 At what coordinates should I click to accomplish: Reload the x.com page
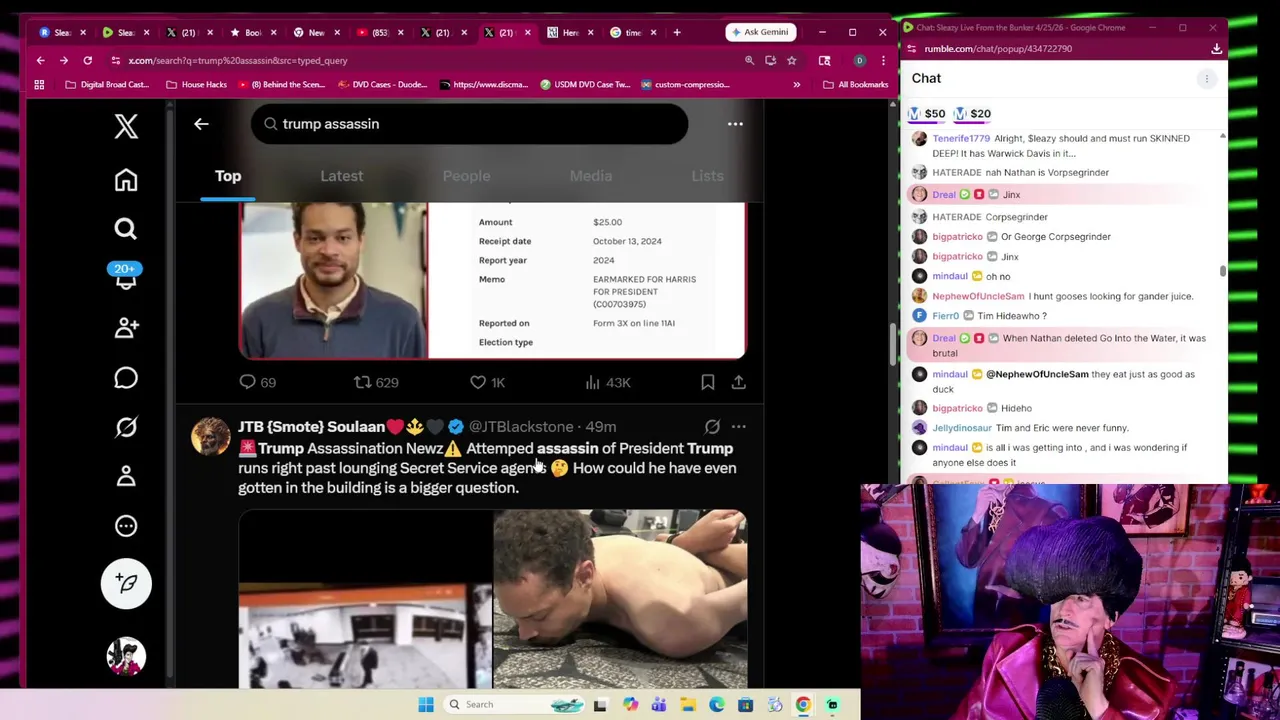point(88,60)
